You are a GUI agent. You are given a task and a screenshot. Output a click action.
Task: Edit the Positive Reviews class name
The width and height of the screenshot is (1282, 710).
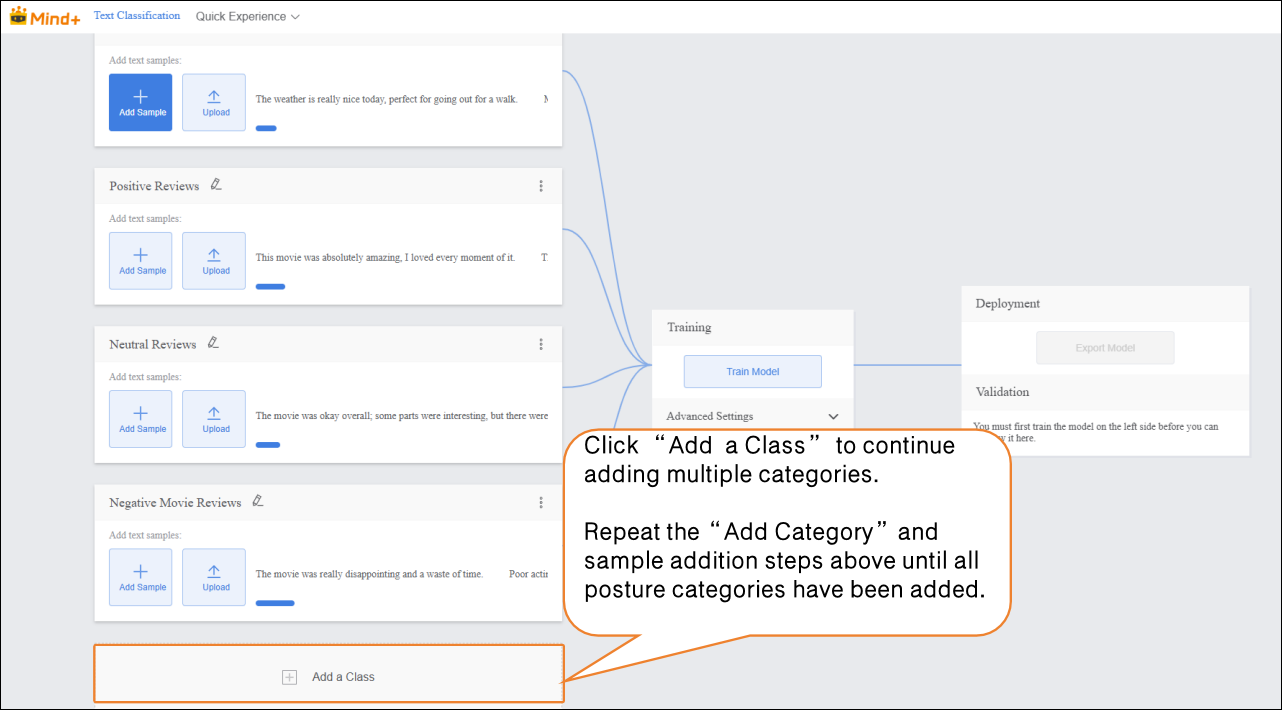216,185
